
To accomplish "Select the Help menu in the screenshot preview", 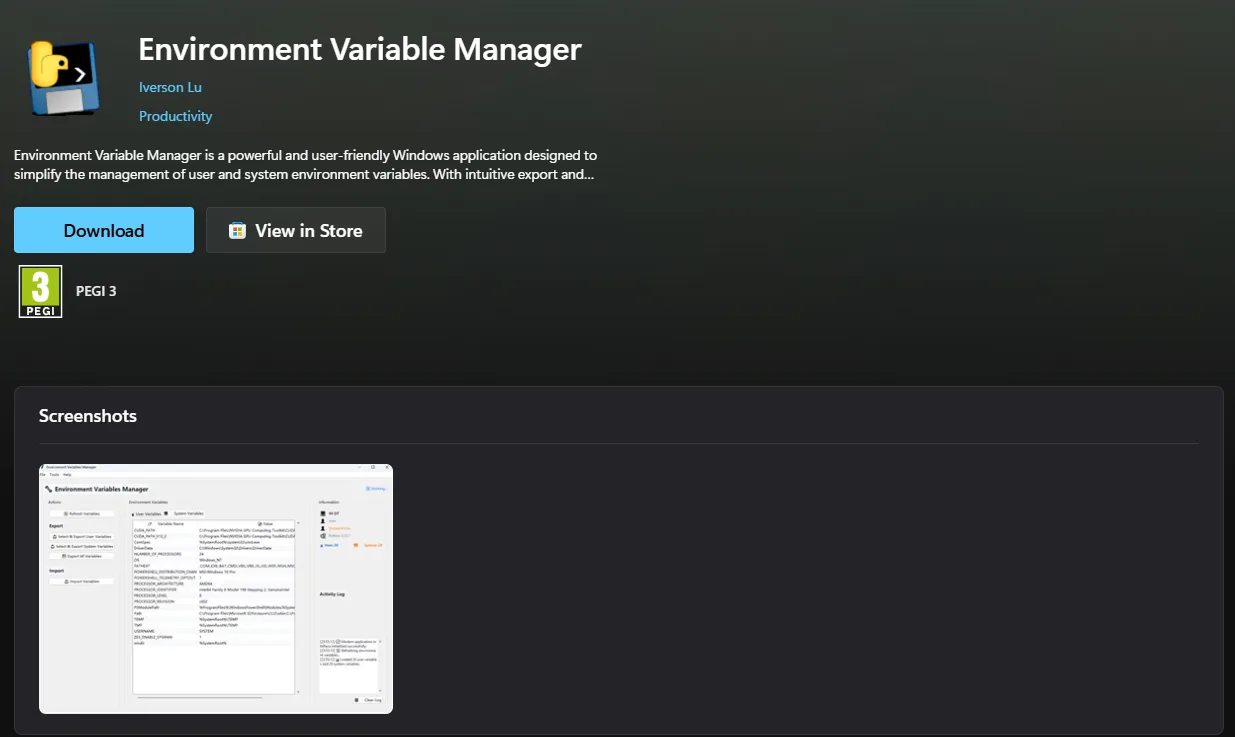I will [x=67, y=474].
